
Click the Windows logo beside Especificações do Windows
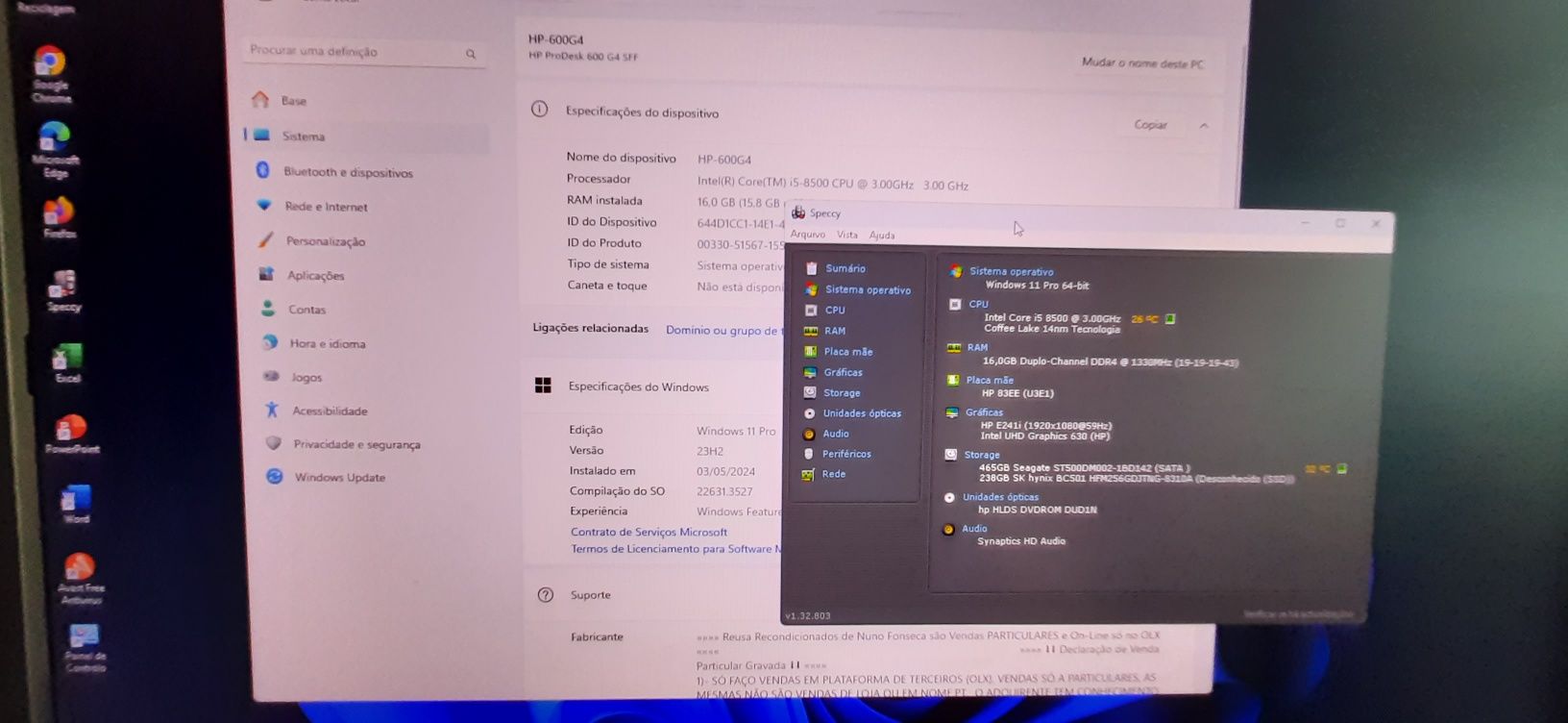point(543,385)
